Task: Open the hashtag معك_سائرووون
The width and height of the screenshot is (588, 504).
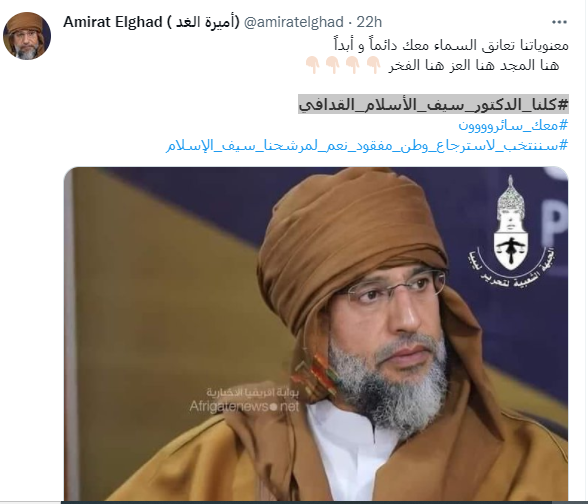Action: click(513, 125)
